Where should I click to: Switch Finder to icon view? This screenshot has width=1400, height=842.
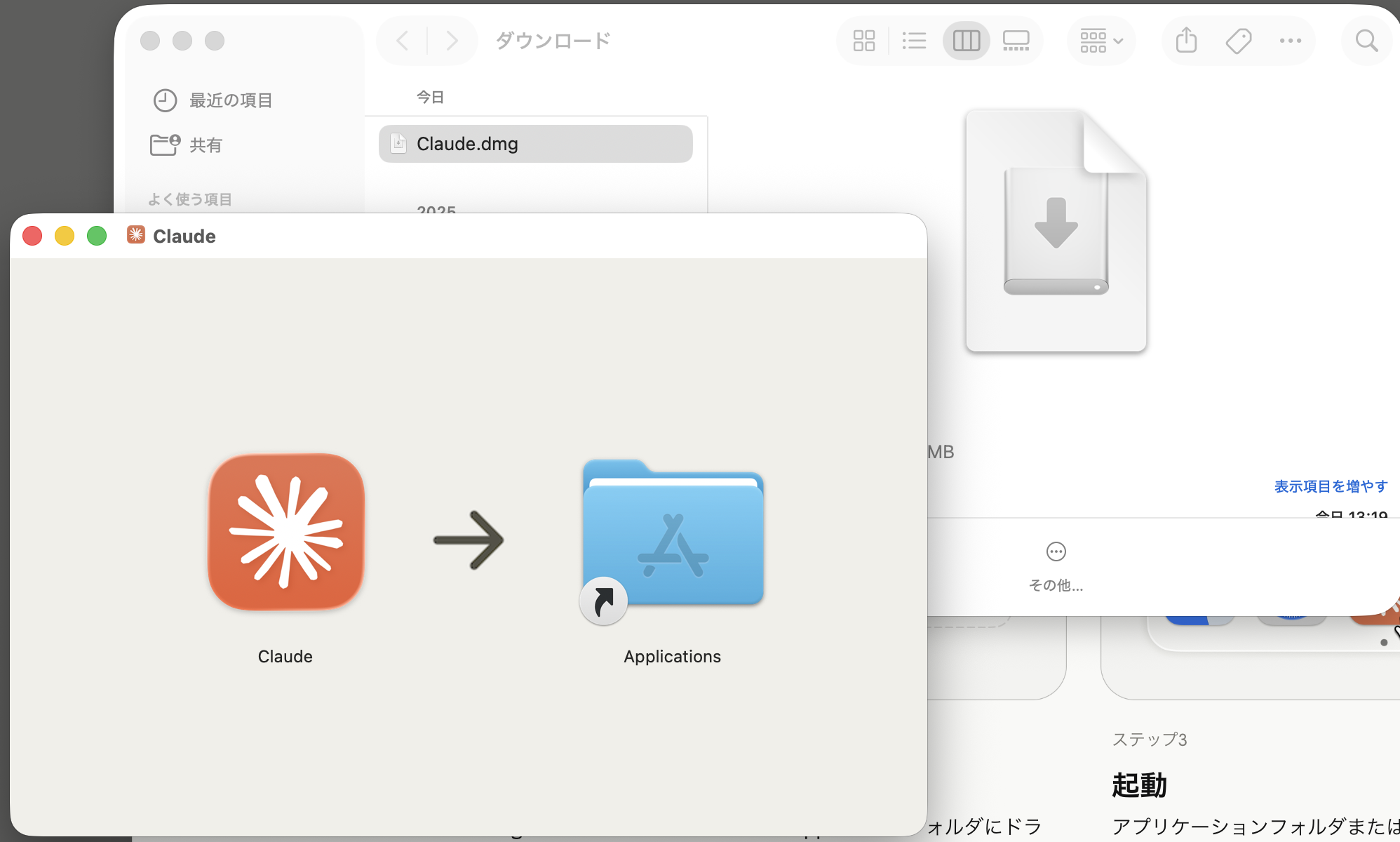click(x=863, y=40)
